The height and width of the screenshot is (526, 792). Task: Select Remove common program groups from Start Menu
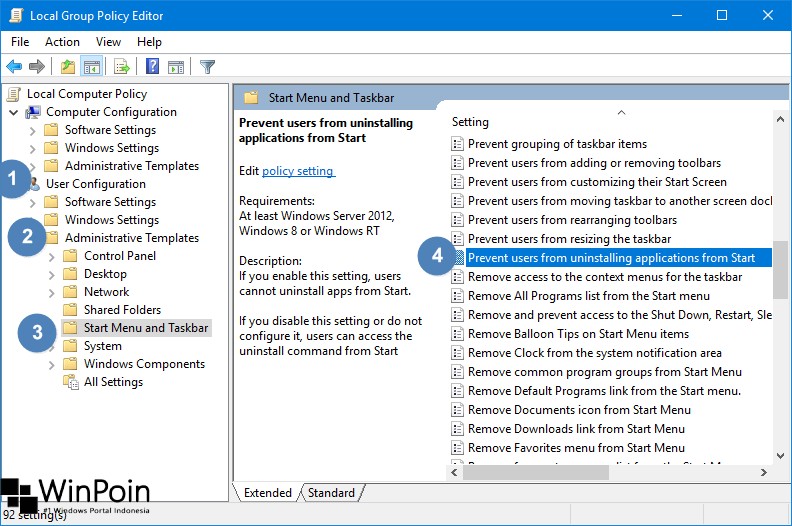point(605,372)
